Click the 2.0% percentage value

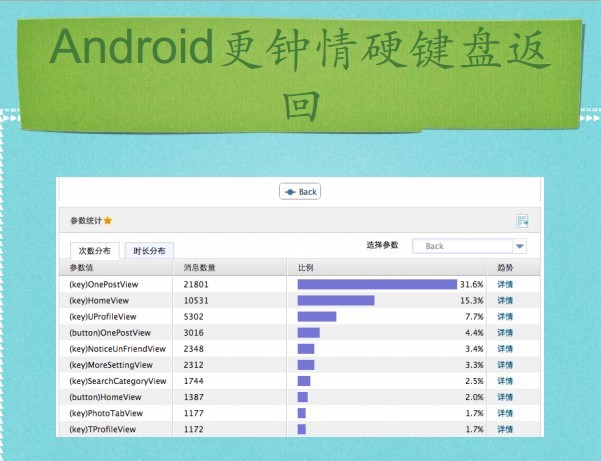[x=474, y=397]
